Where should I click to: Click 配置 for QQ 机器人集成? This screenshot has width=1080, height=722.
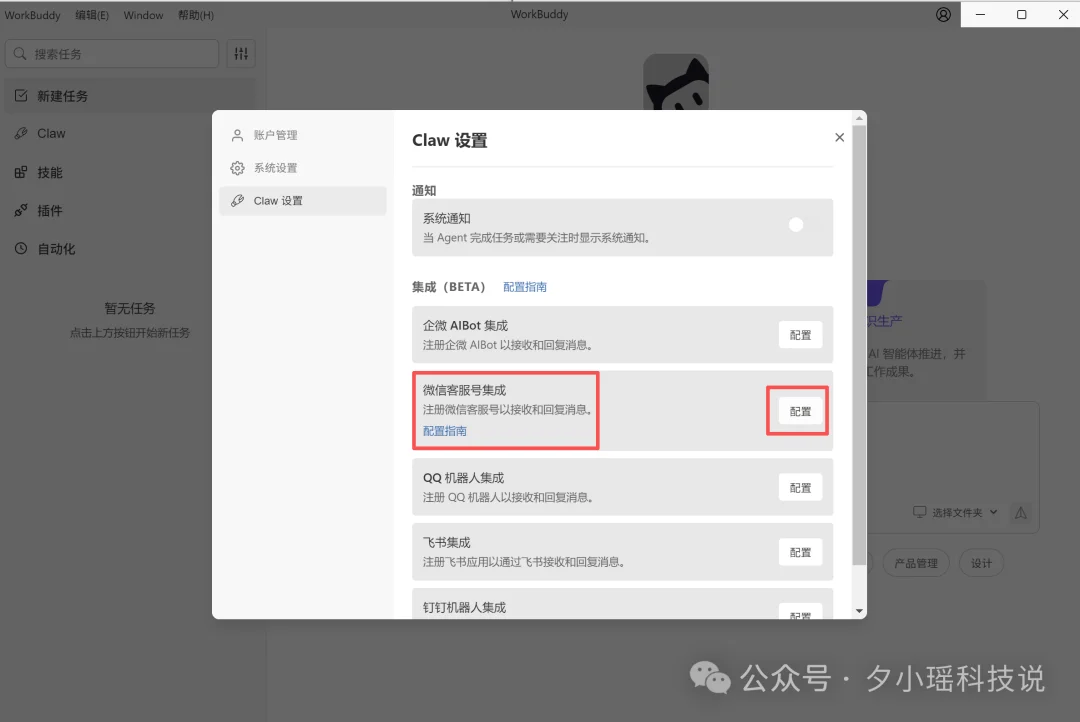pyautogui.click(x=799, y=487)
